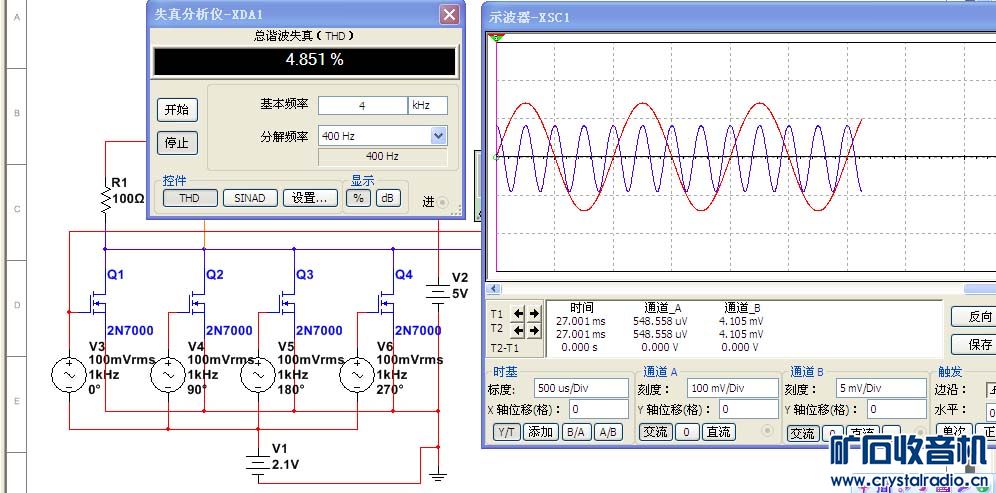Move cursor T1 right with arrow
Screen dimensions: 996x493
[x=533, y=312]
